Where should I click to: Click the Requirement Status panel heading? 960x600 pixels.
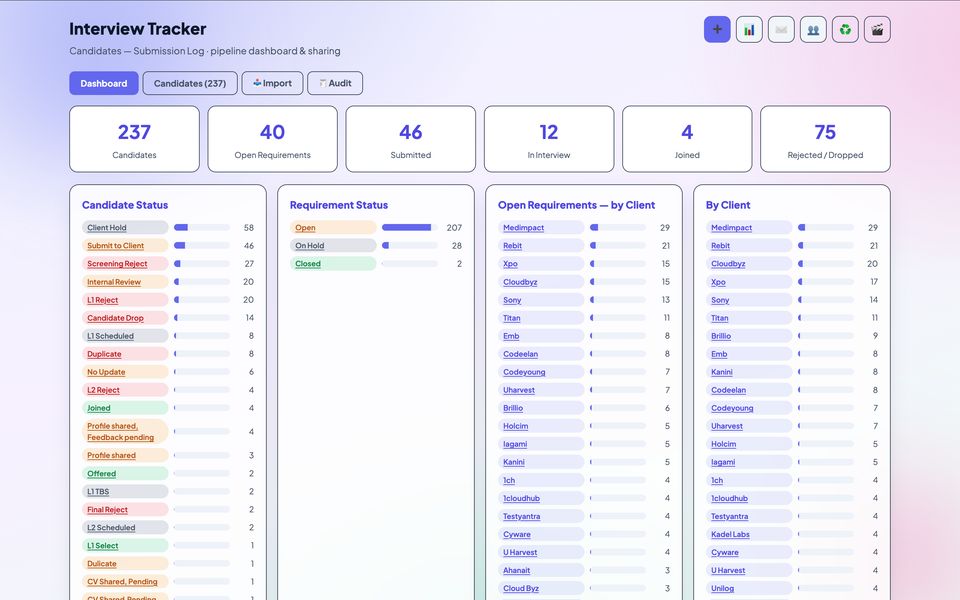pyautogui.click(x=339, y=205)
